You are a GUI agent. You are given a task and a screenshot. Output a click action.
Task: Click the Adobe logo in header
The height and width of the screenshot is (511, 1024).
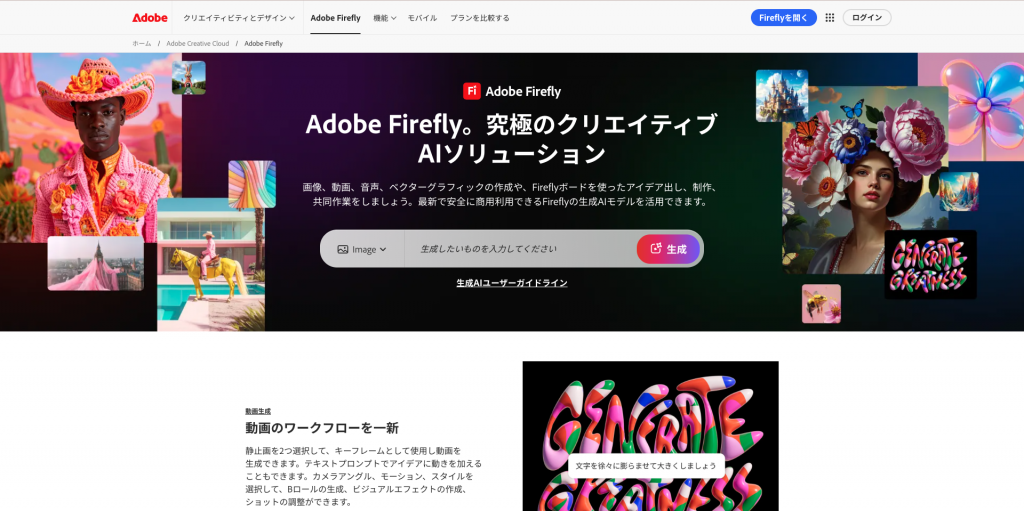click(150, 18)
